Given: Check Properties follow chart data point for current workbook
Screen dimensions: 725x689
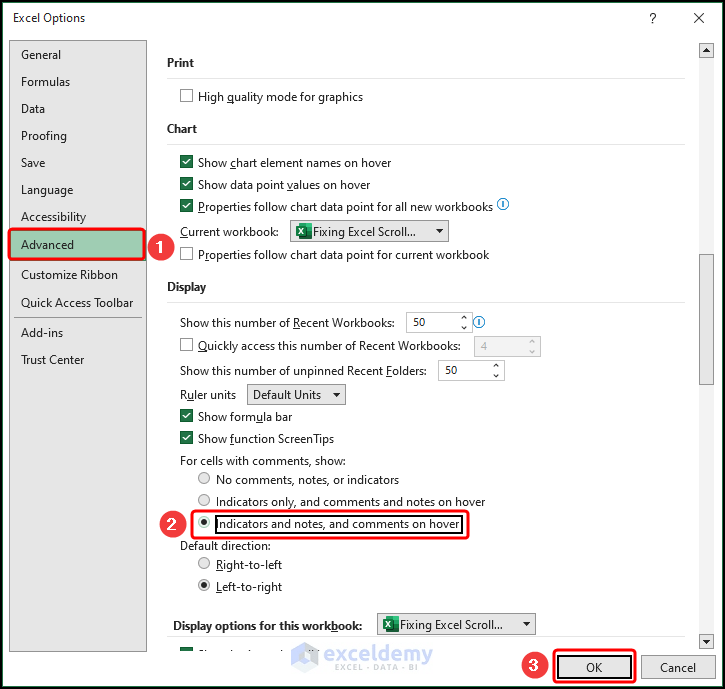Looking at the screenshot, I should tap(186, 254).
